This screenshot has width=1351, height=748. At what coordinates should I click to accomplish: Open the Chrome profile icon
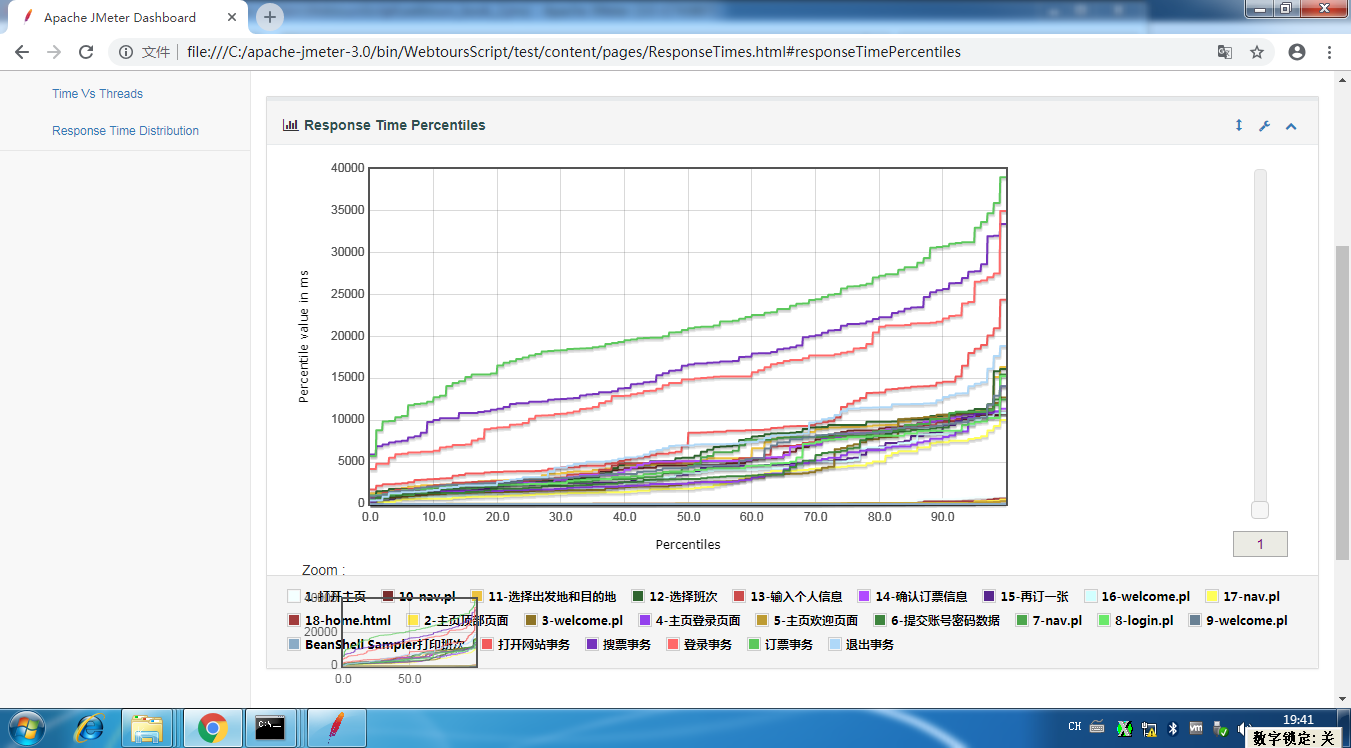(x=1297, y=52)
